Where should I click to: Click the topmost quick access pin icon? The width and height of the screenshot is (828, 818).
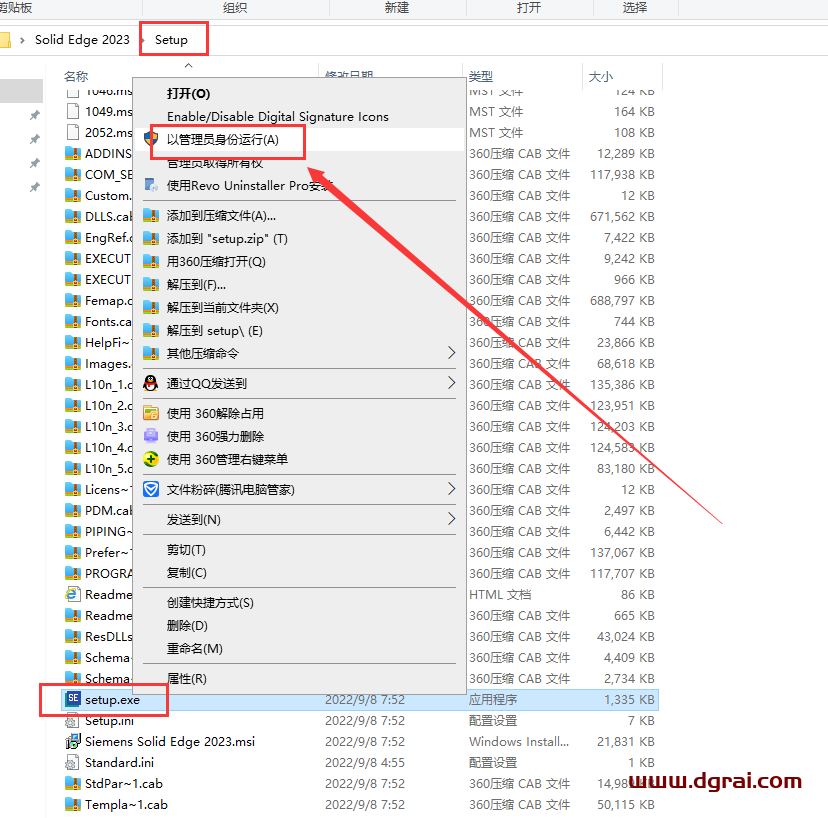point(35,115)
